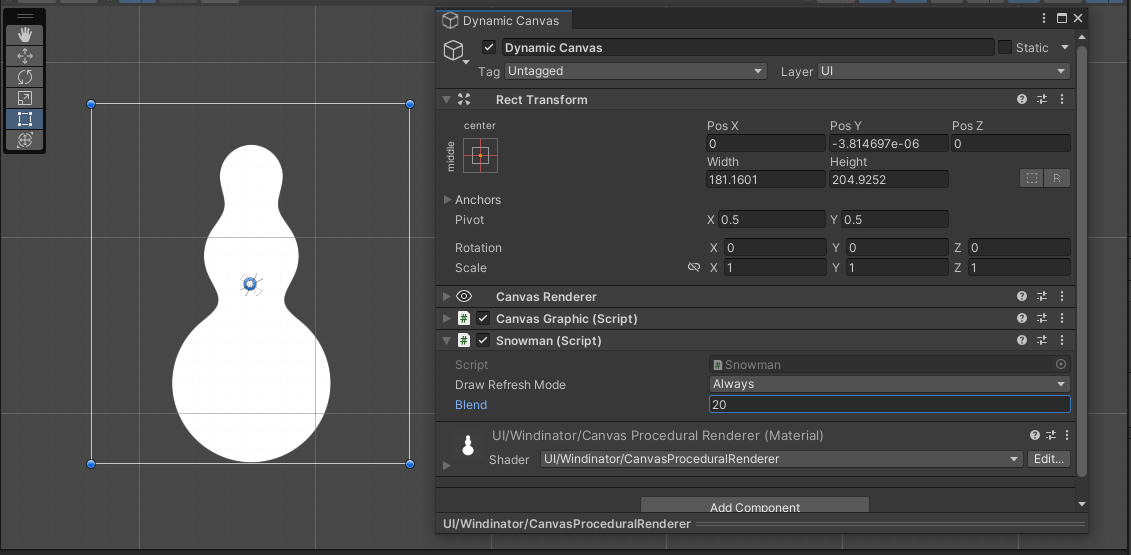
Task: Select the Transform tool
Action: point(25,139)
